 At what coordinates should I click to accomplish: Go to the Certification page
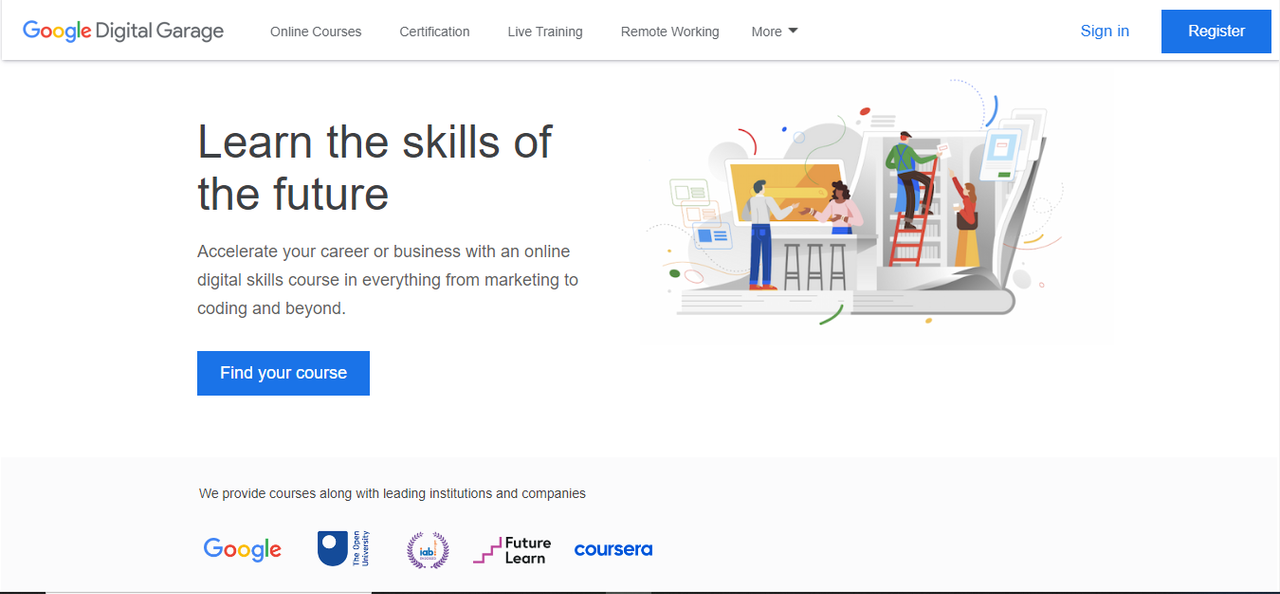point(434,32)
